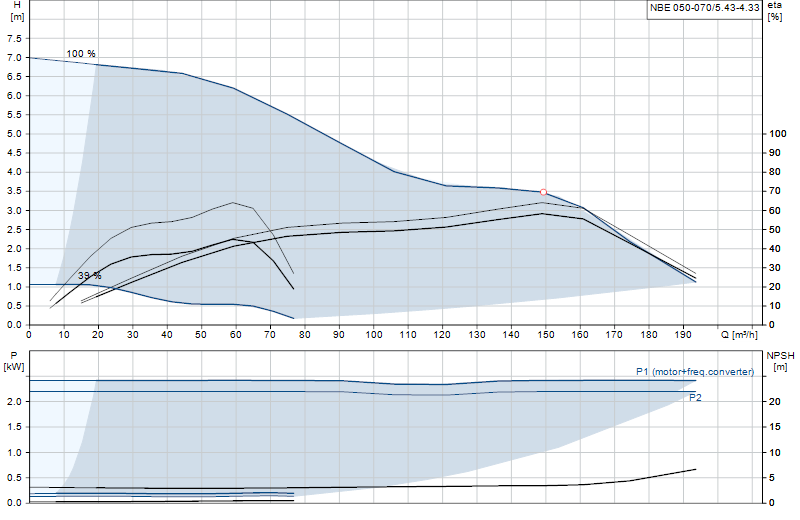
Task: Click the 170 tick on the flow axis
Action: click(614, 335)
